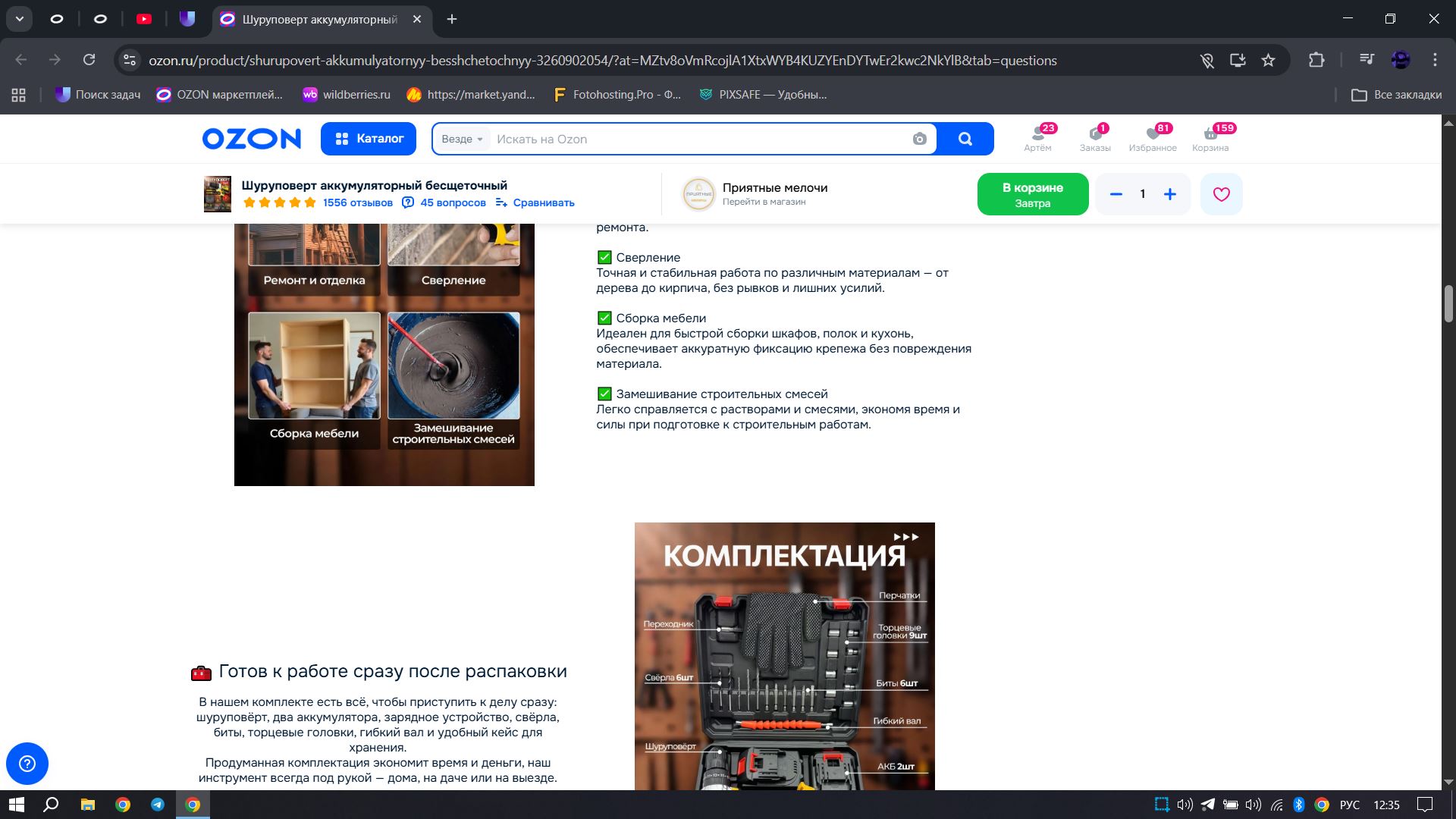Screen dimensions: 1456x819
Task: Add product to favorites with heart icon
Action: [x=1221, y=194]
